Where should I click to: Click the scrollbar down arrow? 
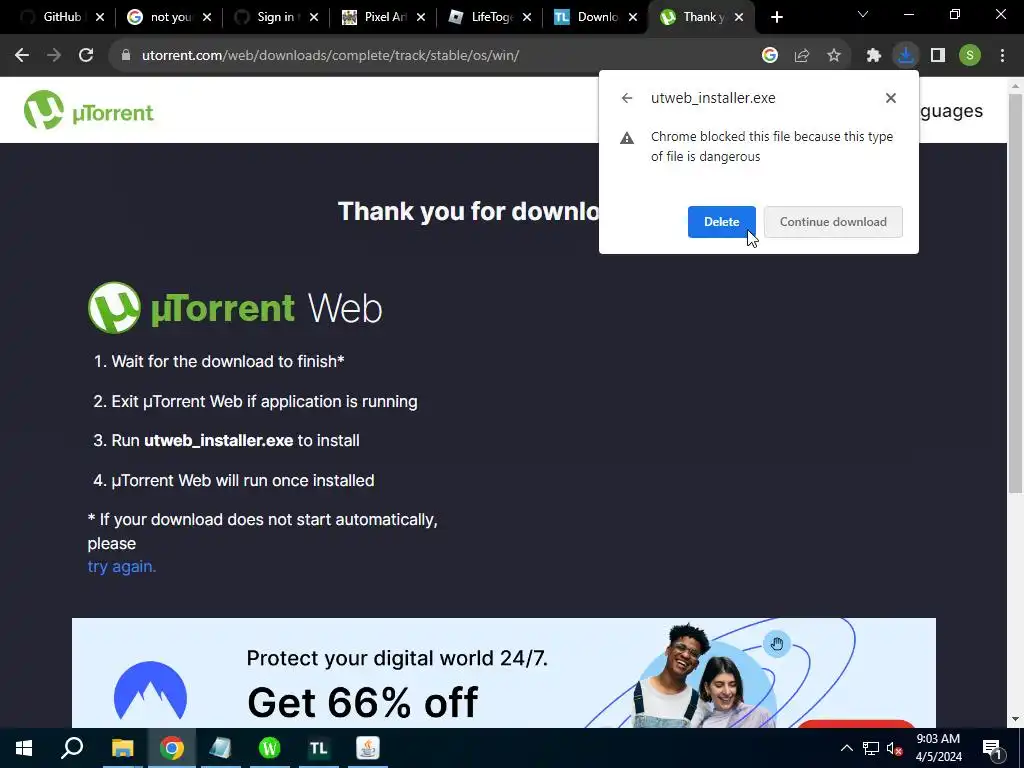1015,719
